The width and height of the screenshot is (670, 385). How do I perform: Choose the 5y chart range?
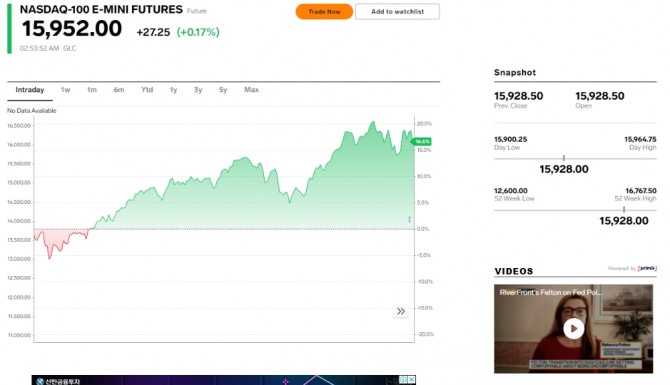[223, 90]
